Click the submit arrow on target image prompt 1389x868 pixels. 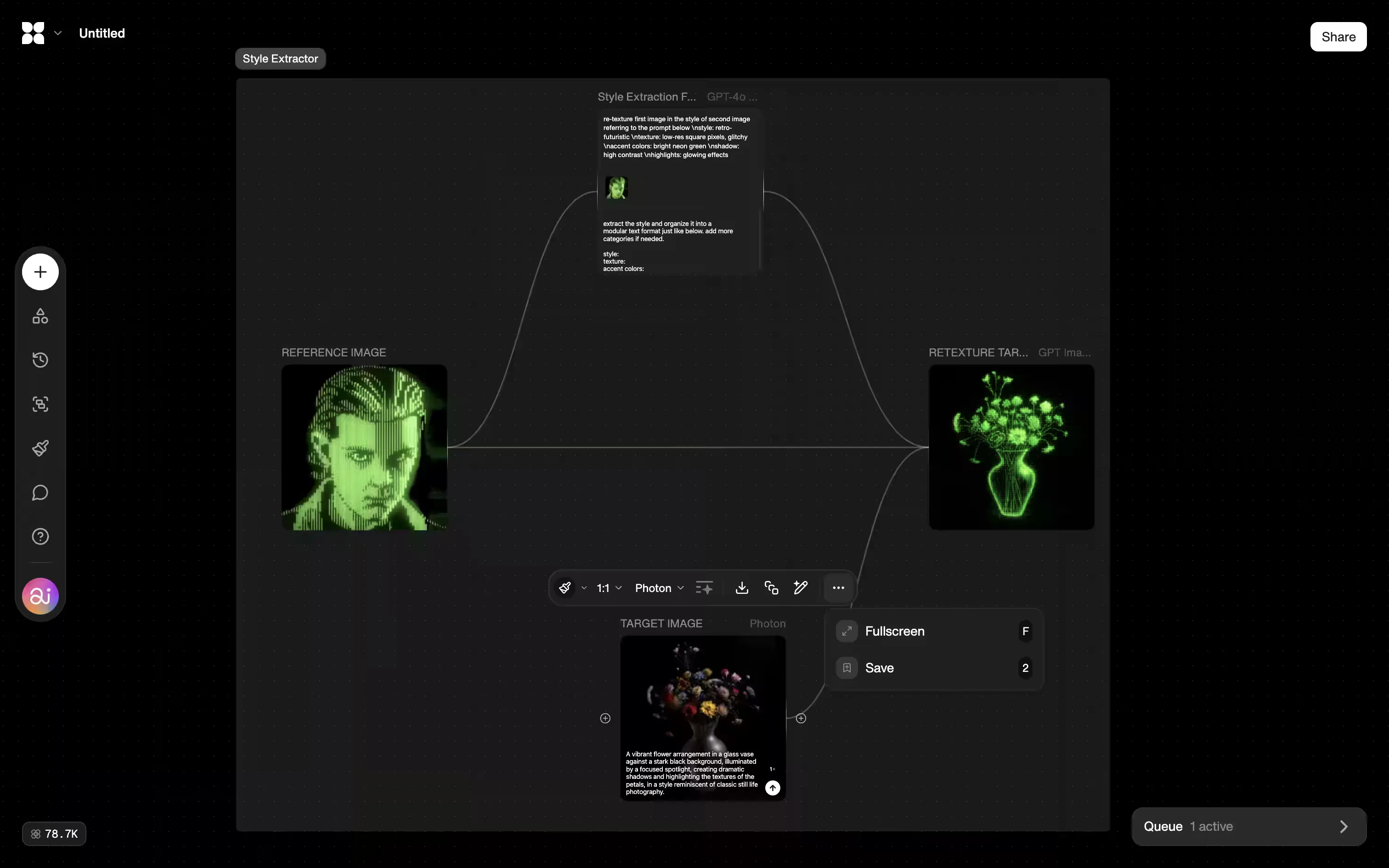(773, 788)
